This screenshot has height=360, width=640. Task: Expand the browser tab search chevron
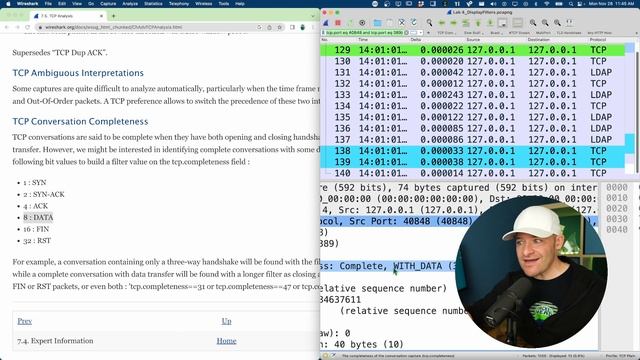tap(313, 16)
